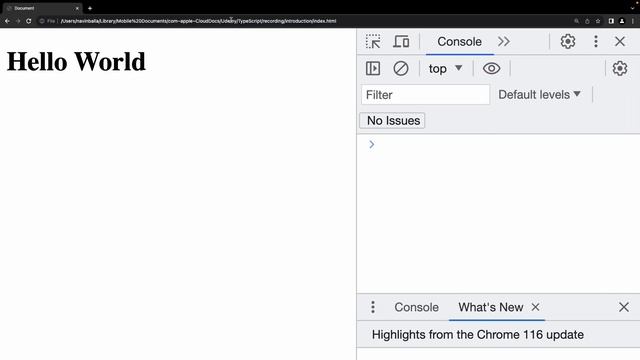Select the Document browser tab

point(42,8)
